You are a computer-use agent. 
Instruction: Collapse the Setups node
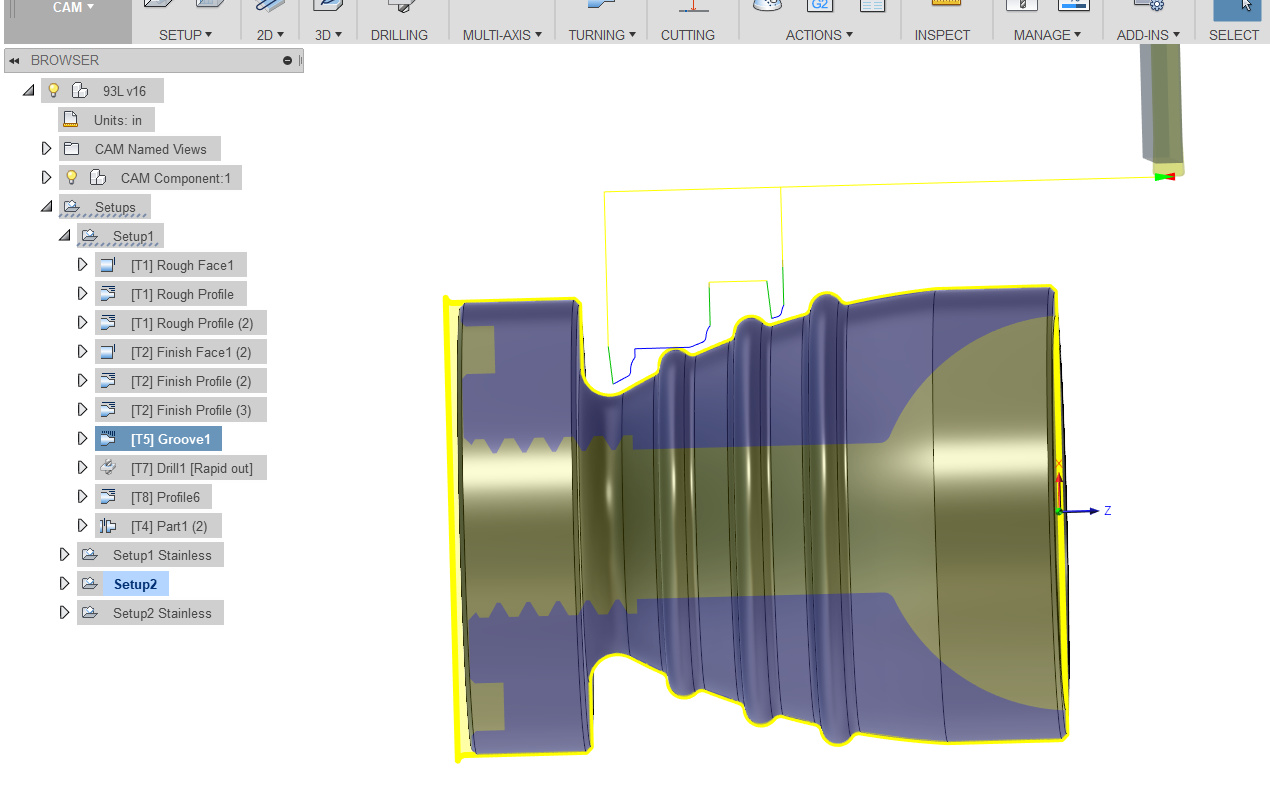click(46, 207)
